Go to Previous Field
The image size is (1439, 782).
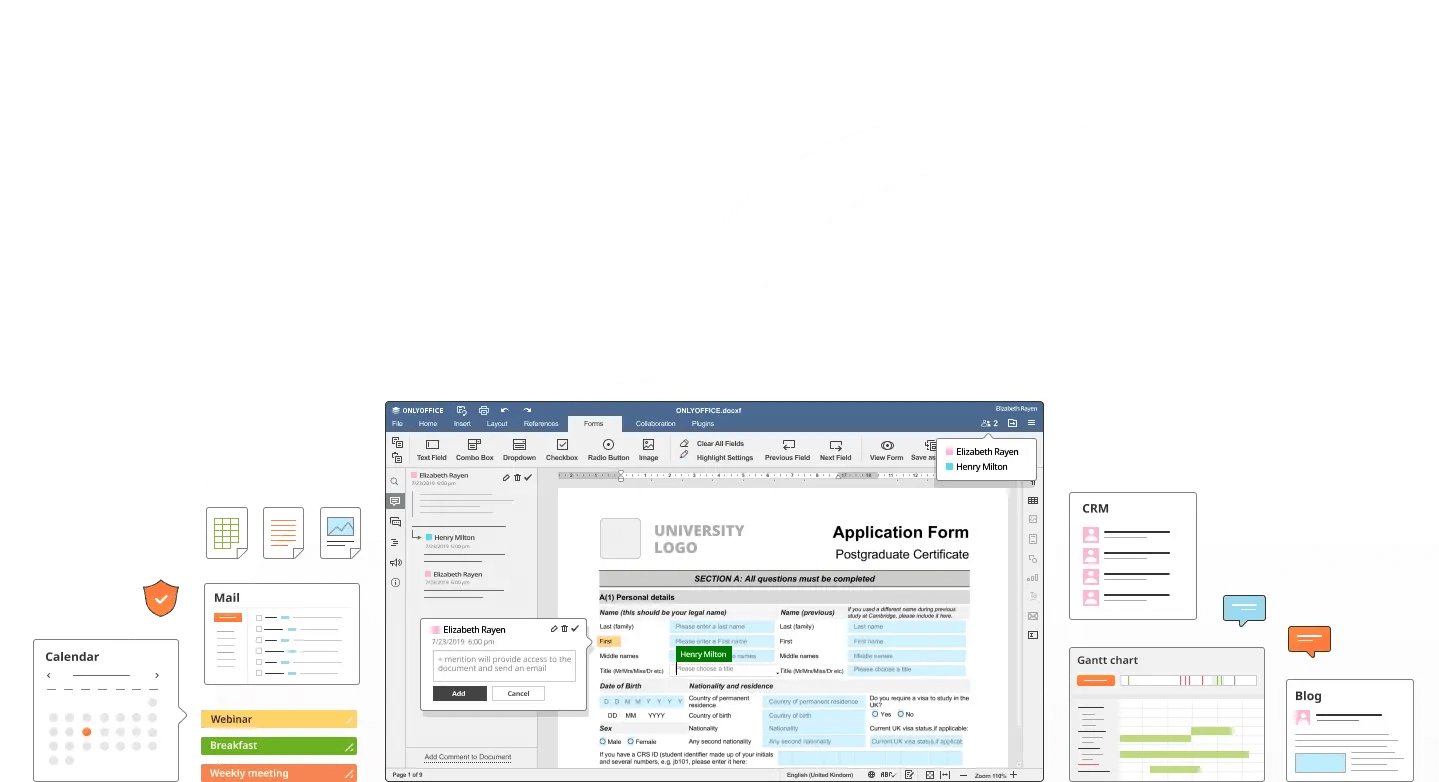pyautogui.click(x=787, y=450)
